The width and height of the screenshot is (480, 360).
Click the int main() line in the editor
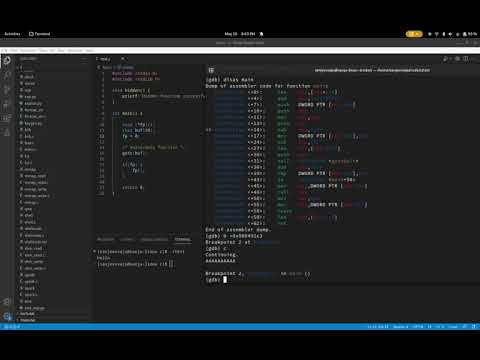tap(127, 113)
